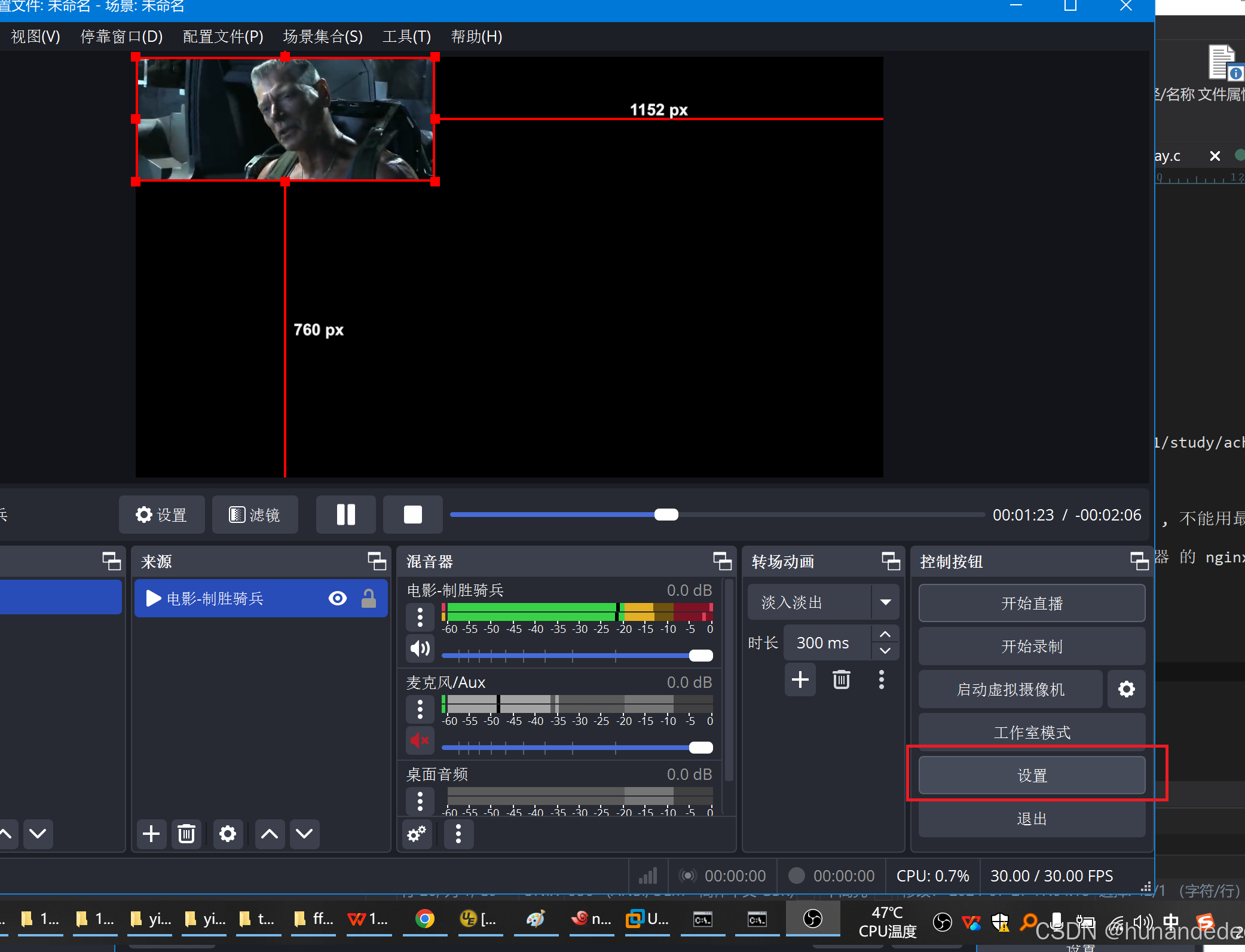Toggle lock on 电影-制胜骑兵 source
The image size is (1245, 952).
(369, 598)
